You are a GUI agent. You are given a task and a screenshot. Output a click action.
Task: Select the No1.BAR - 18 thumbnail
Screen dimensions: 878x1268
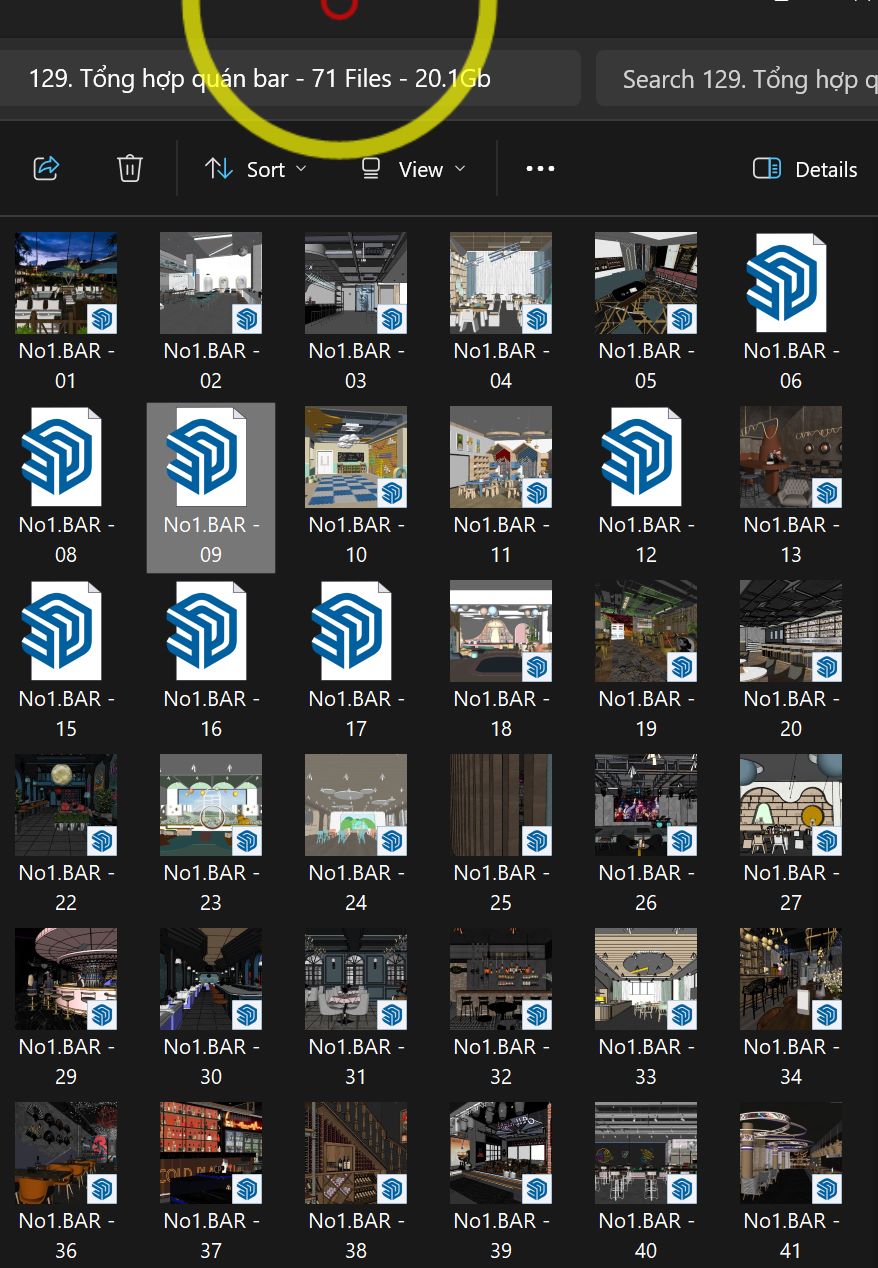tap(501, 631)
